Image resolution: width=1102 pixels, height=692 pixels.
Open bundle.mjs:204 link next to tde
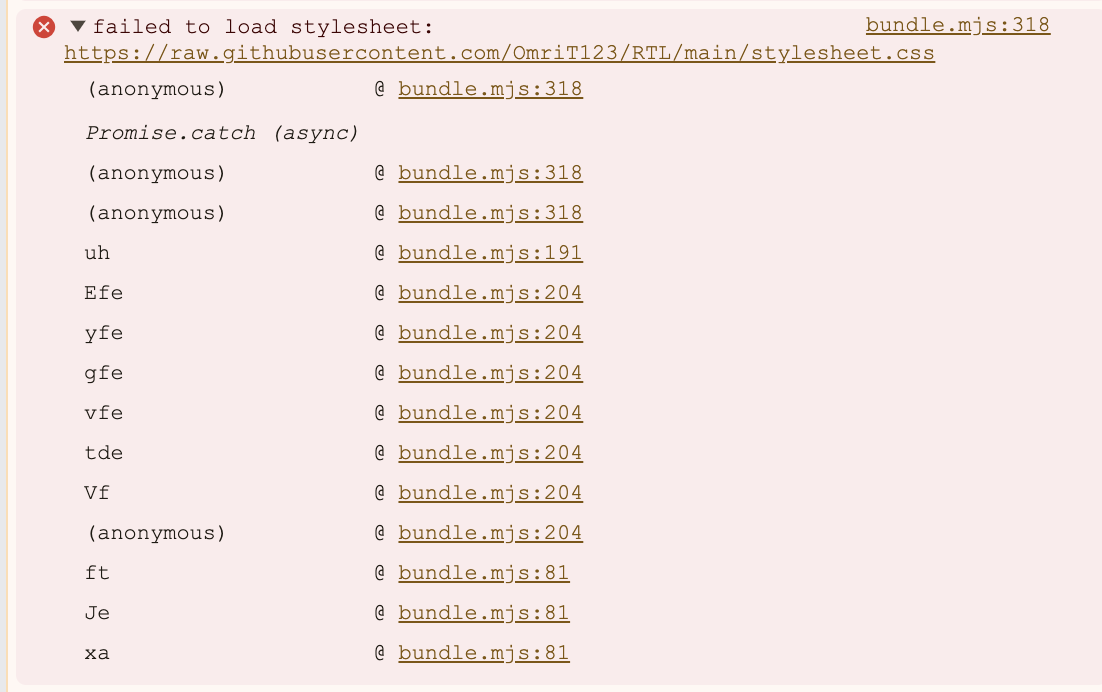click(x=490, y=453)
